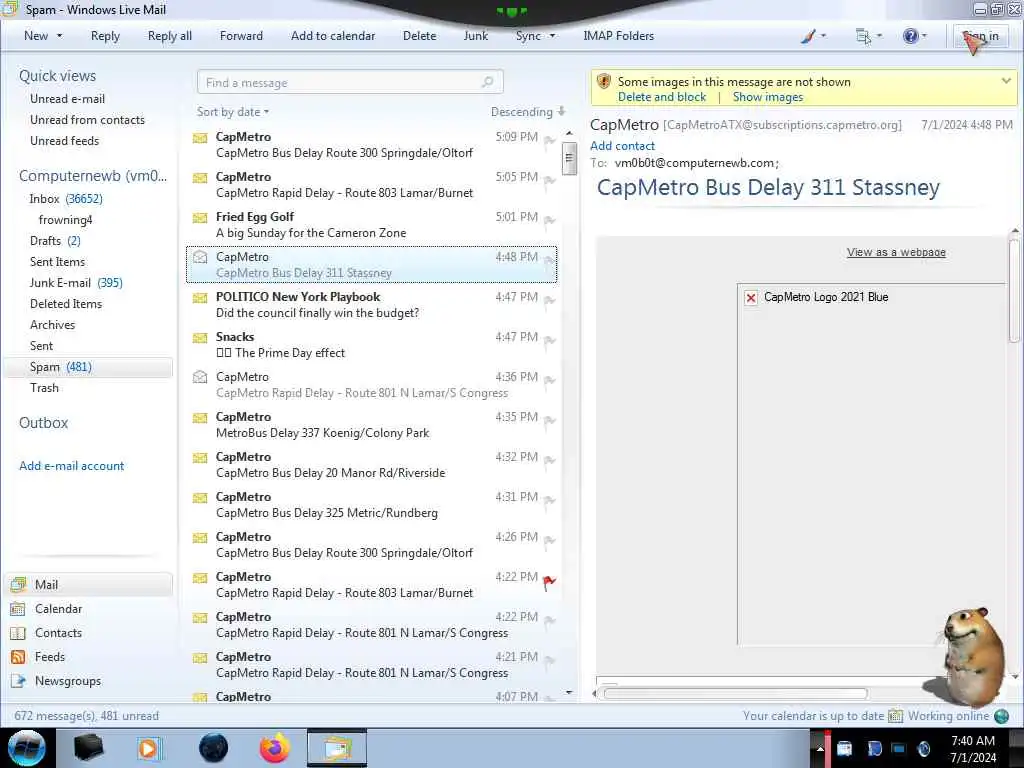The image size is (1024, 768).
Task: Click the Working online globe icon
Action: point(1001,716)
